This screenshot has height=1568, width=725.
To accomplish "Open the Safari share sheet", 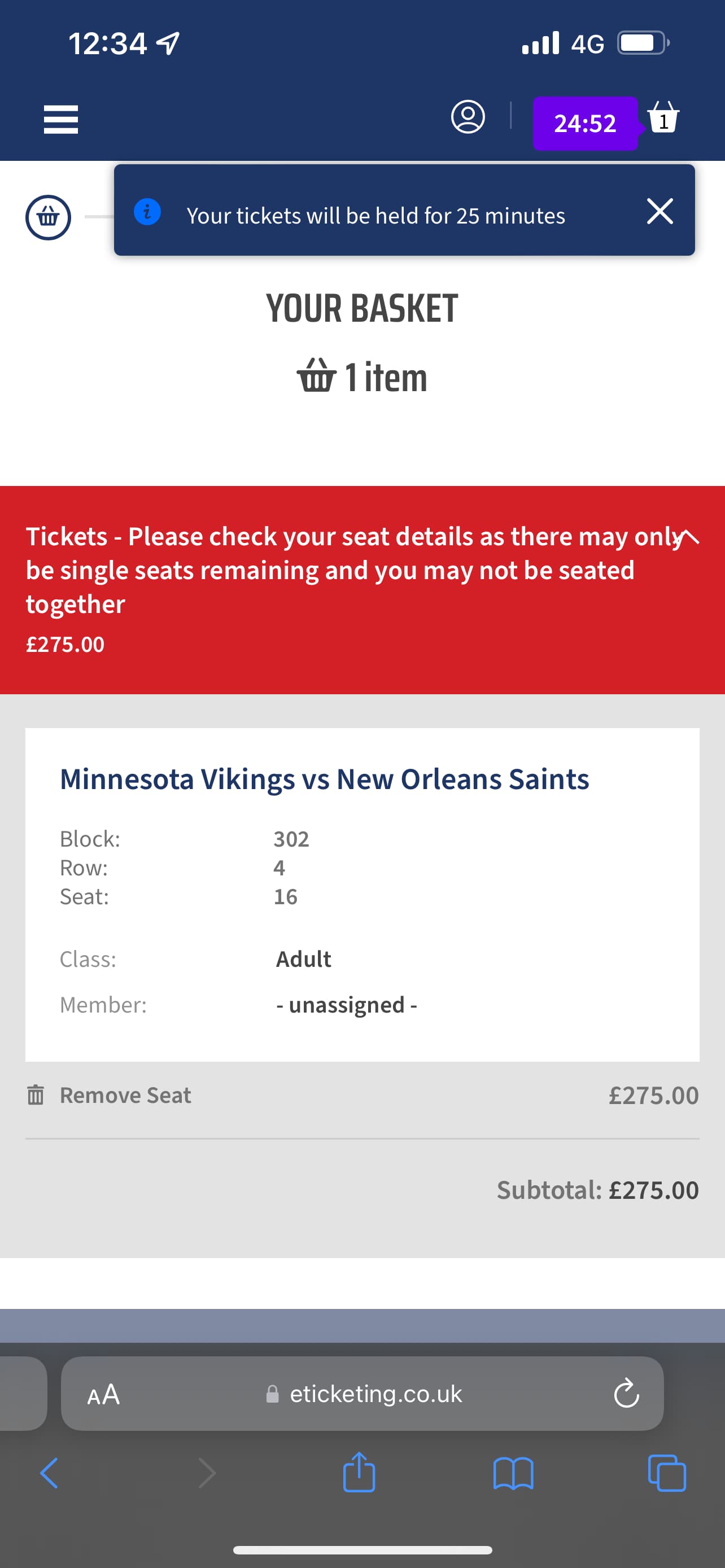I will point(359,1473).
